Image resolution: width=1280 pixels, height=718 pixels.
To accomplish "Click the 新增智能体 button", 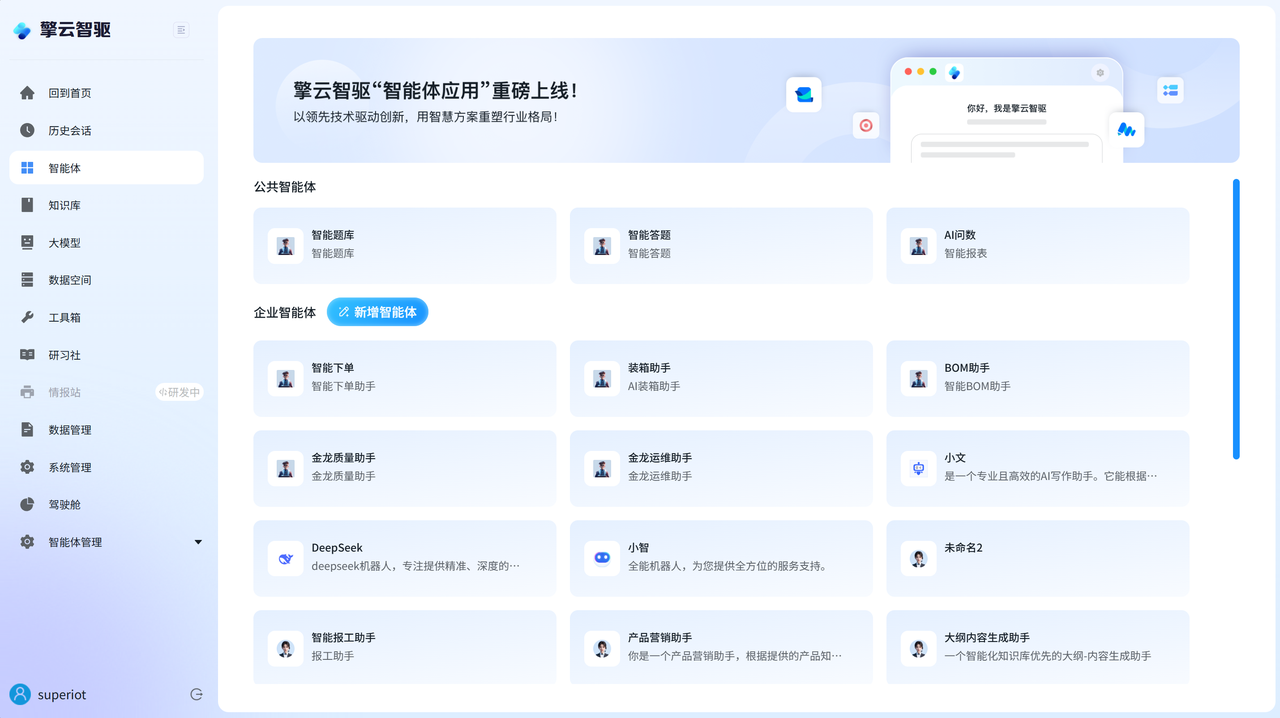I will (377, 311).
